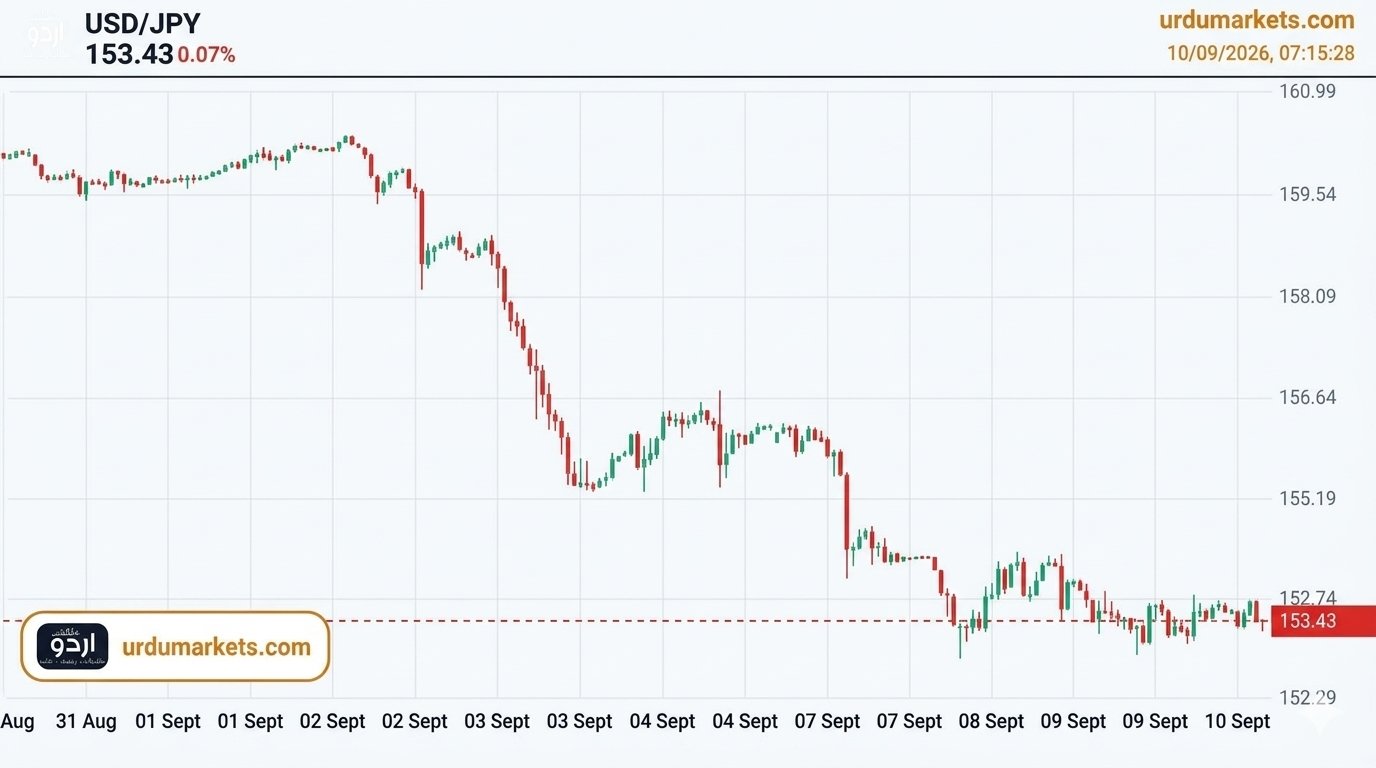Click the black Urdu logo in watermark badge
Screen dimensions: 1376x768
(72, 647)
